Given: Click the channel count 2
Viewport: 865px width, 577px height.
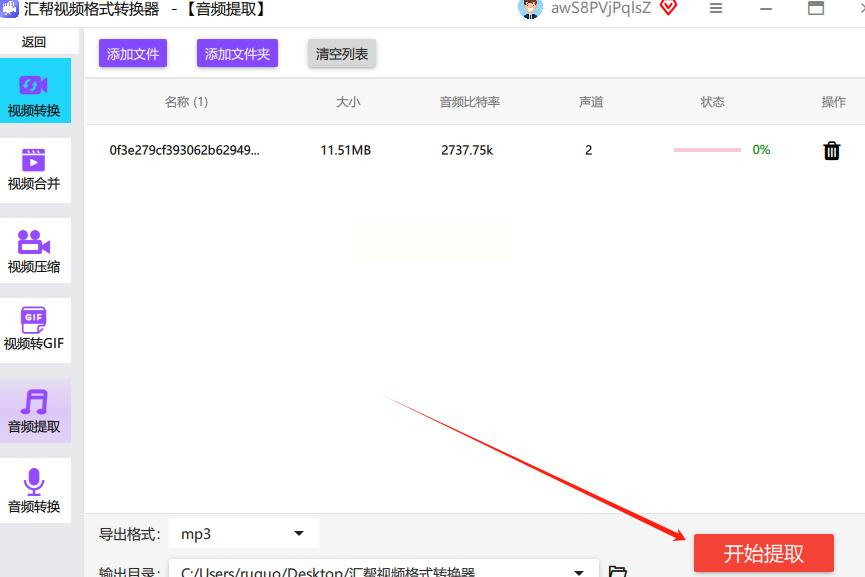Looking at the screenshot, I should [x=589, y=150].
